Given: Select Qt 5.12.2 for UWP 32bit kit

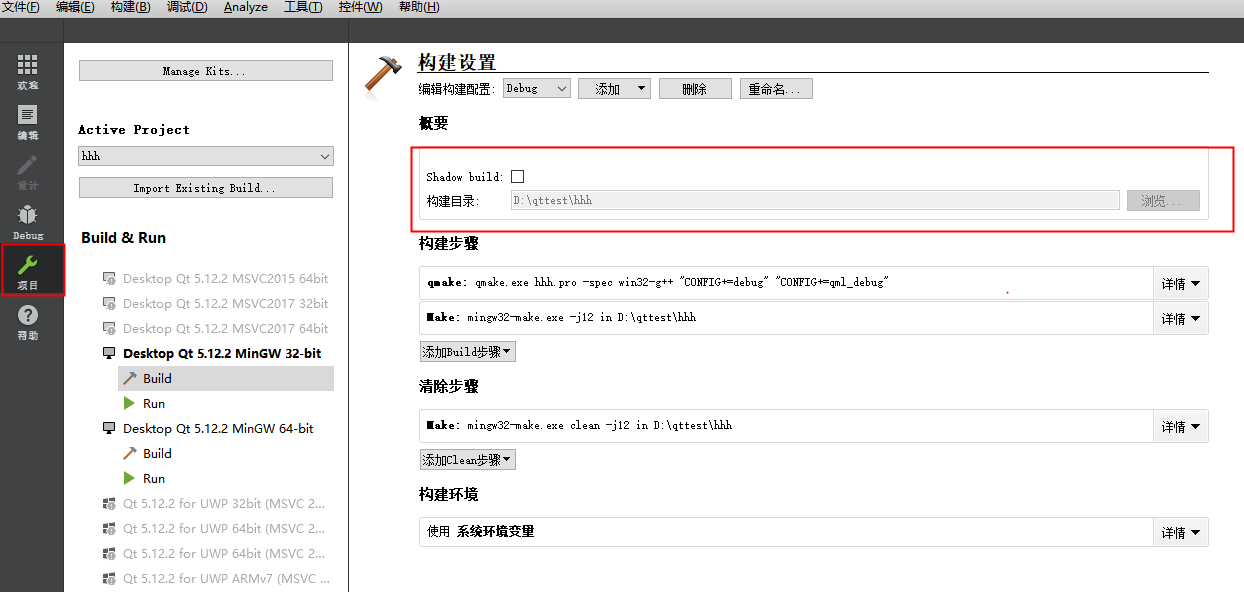Looking at the screenshot, I should tap(224, 504).
